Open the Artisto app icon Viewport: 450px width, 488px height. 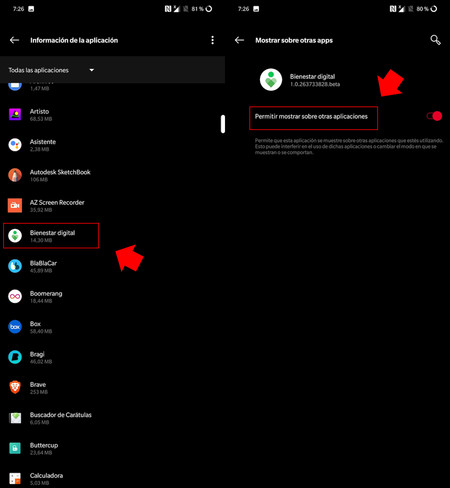[15, 115]
